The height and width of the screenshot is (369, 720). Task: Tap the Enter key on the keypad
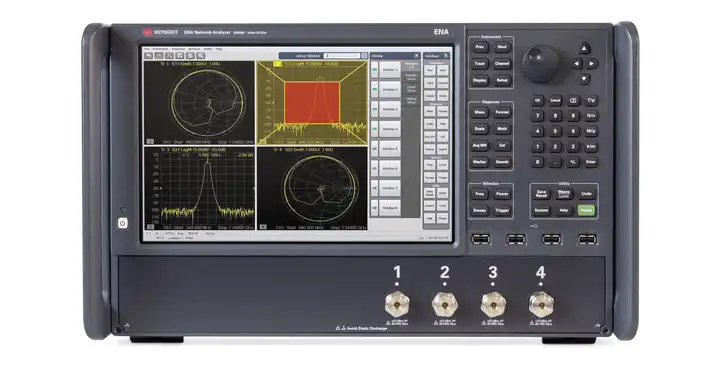[x=591, y=162]
